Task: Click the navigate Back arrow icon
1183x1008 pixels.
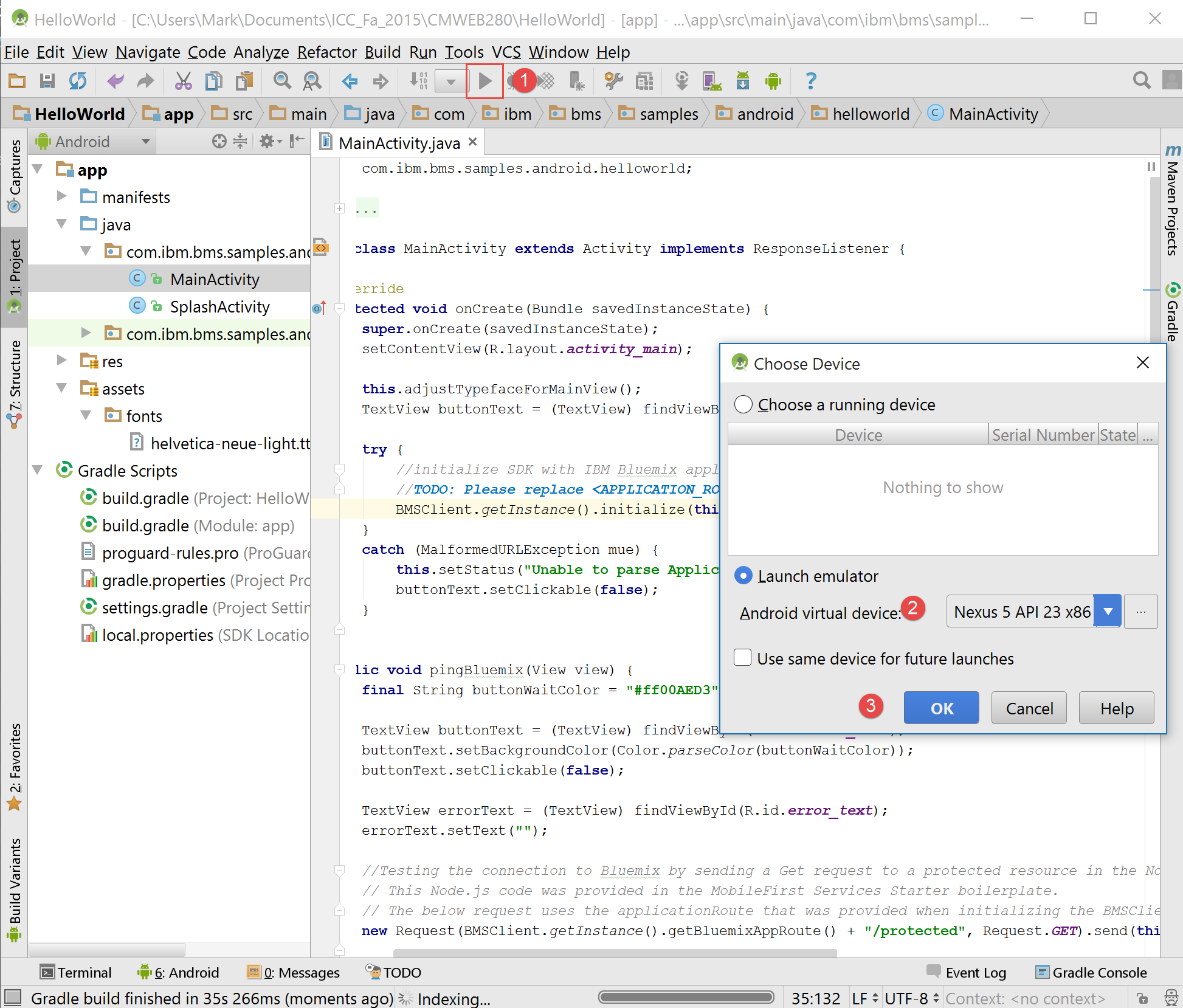Action: (350, 81)
